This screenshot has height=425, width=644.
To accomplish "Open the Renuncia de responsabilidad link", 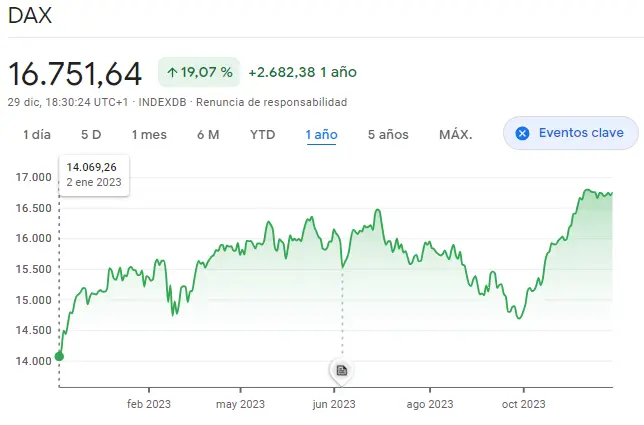I will click(271, 102).
